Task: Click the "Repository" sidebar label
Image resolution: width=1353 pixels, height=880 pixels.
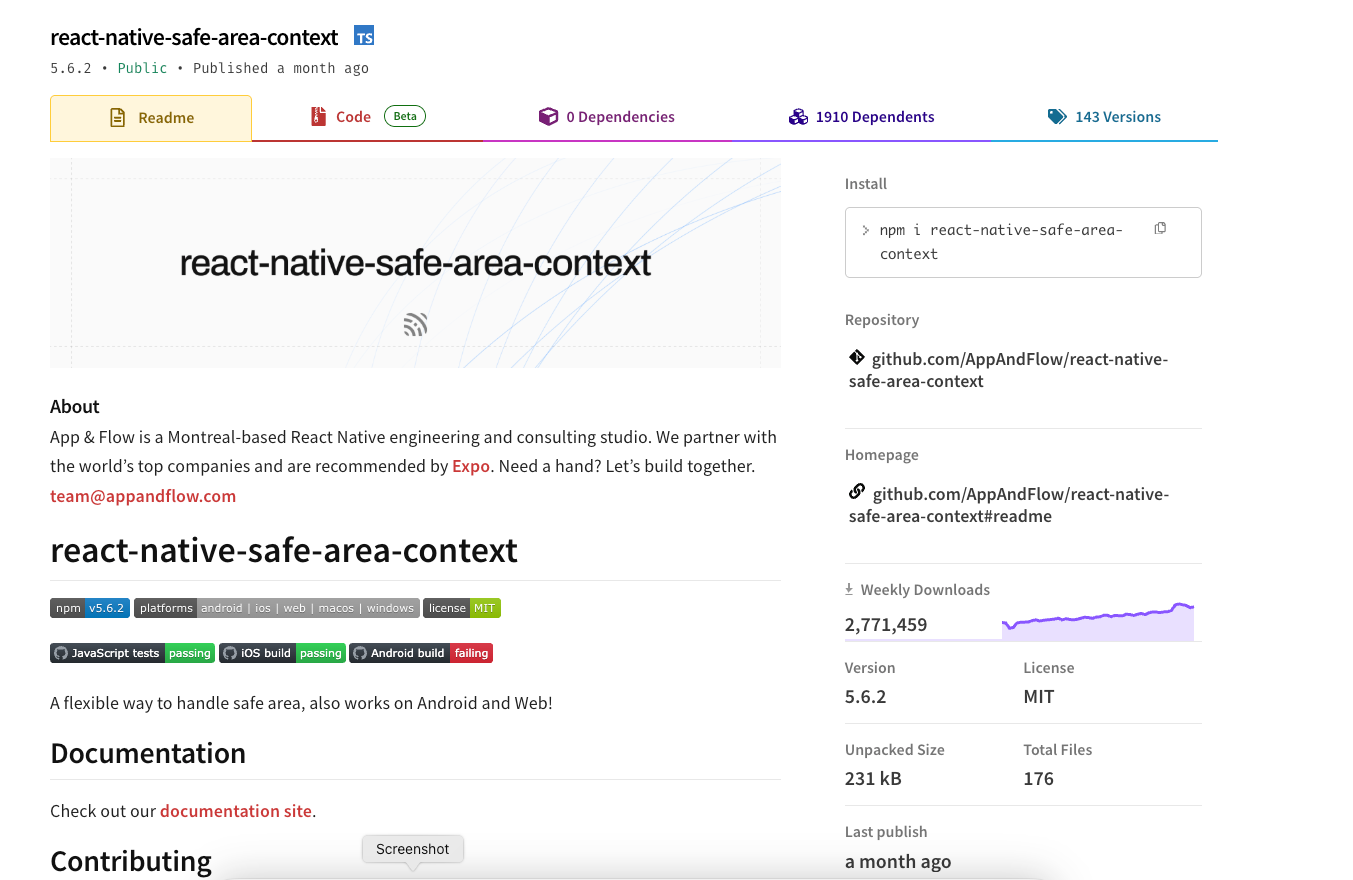Action: [882, 320]
